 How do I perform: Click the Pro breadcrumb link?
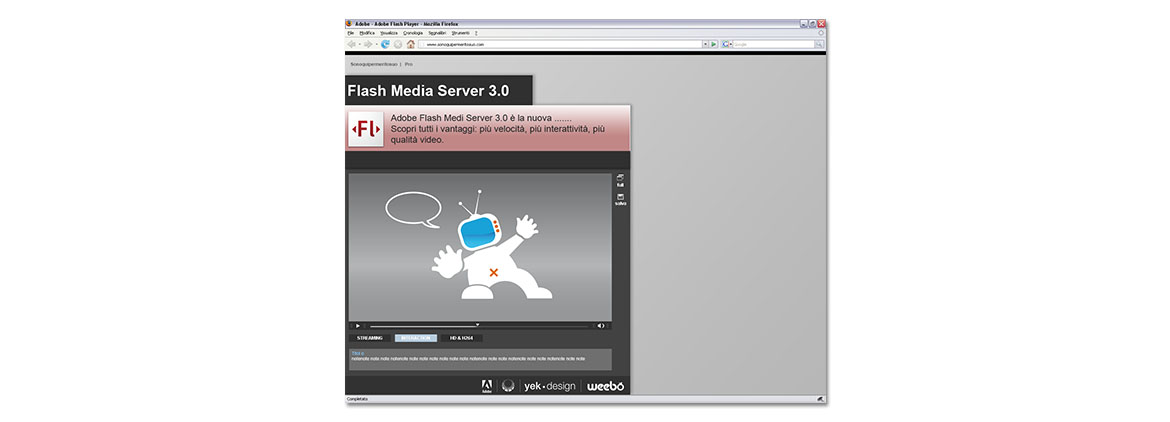point(409,65)
